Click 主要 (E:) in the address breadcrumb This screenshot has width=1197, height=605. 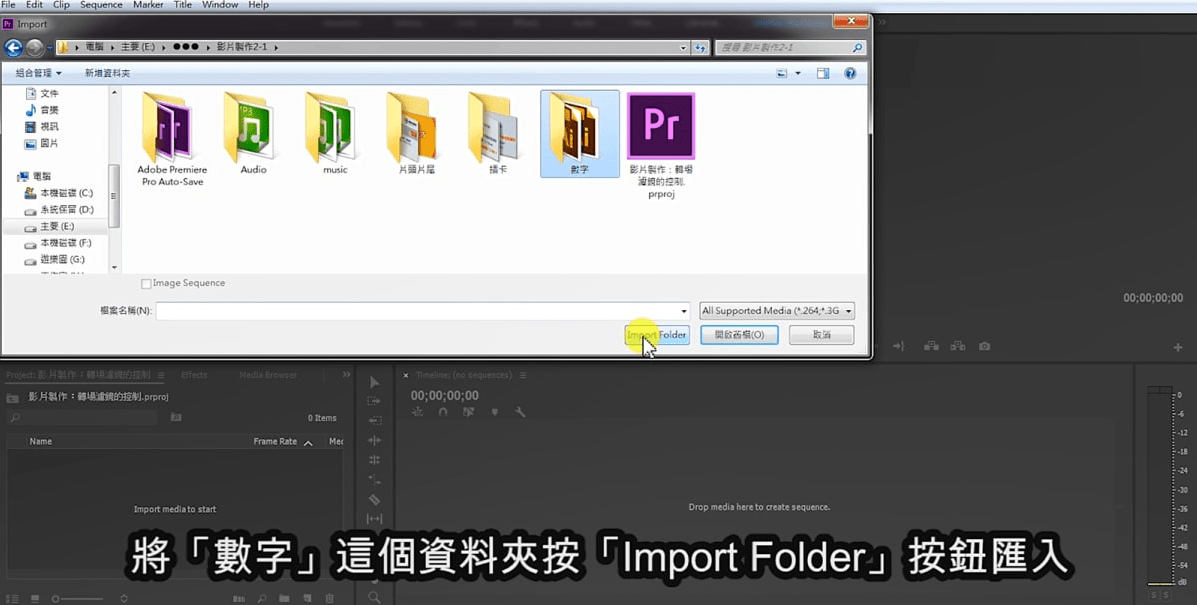tap(137, 47)
